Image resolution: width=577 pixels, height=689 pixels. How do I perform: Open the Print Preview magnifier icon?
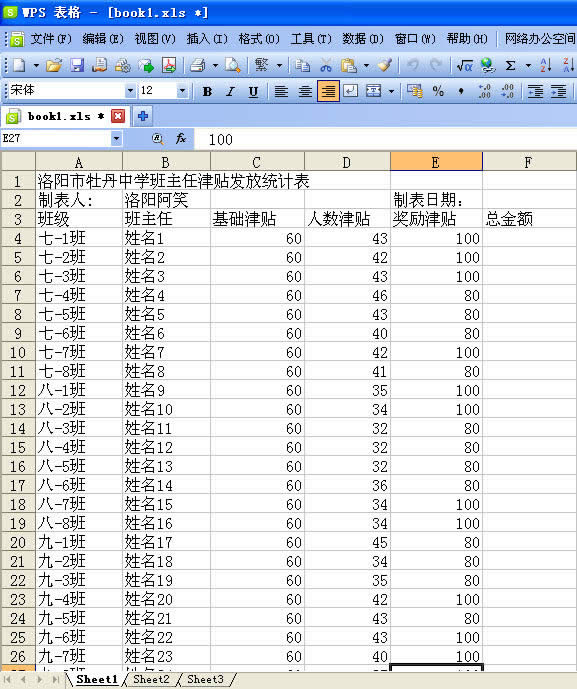pyautogui.click(x=232, y=65)
